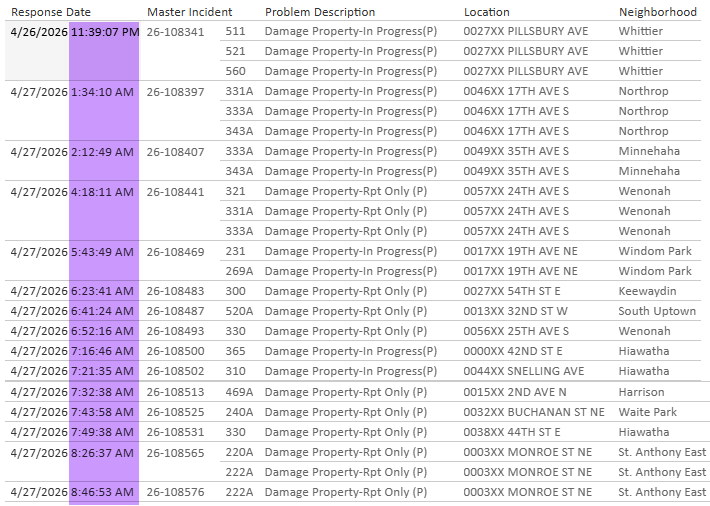Click code 560 in Pillsbury Ave row
The height and width of the screenshot is (506, 710).
(x=235, y=71)
